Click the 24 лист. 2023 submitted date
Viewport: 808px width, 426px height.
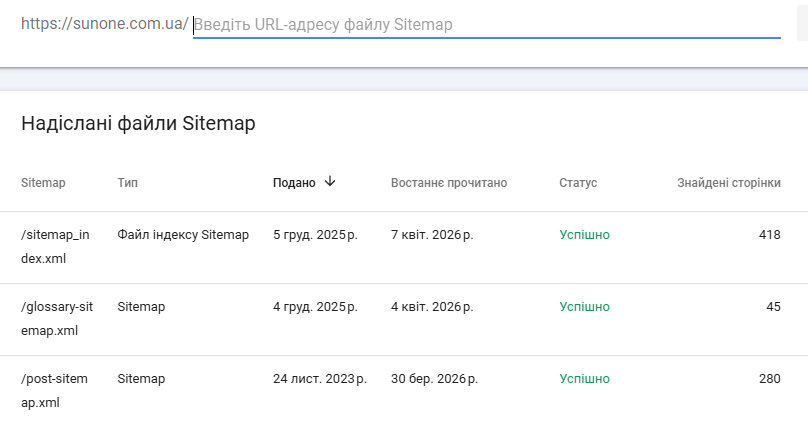(319, 379)
